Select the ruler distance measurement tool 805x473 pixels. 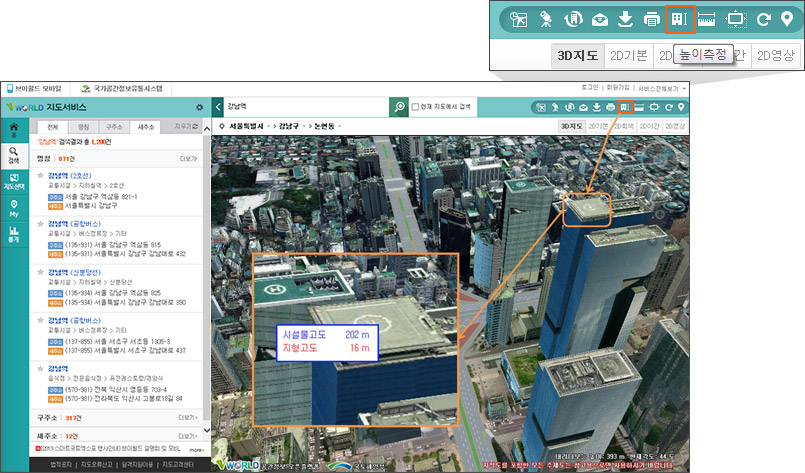[x=639, y=107]
